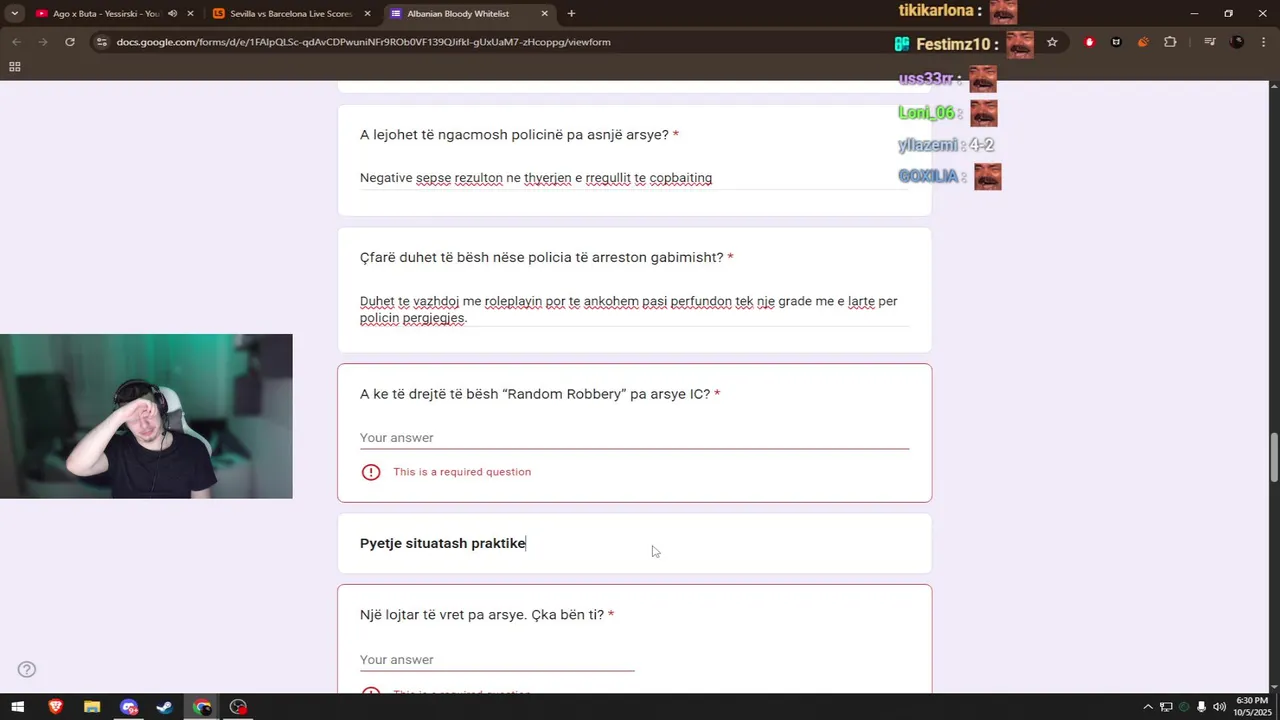This screenshot has width=1280, height=720.
Task: Focus the address bar URL
Action: [363, 42]
